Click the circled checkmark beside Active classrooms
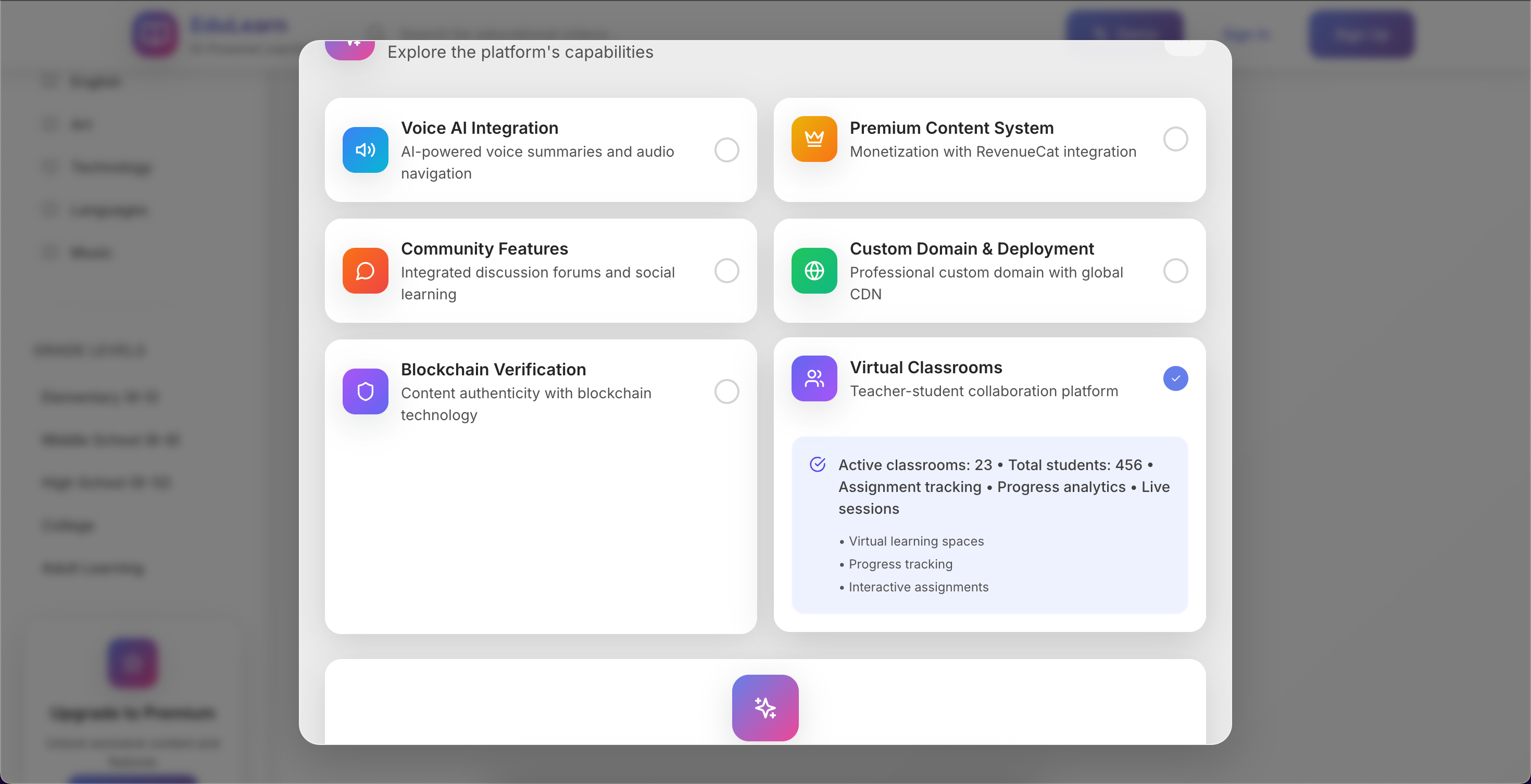1531x784 pixels. [x=817, y=464]
